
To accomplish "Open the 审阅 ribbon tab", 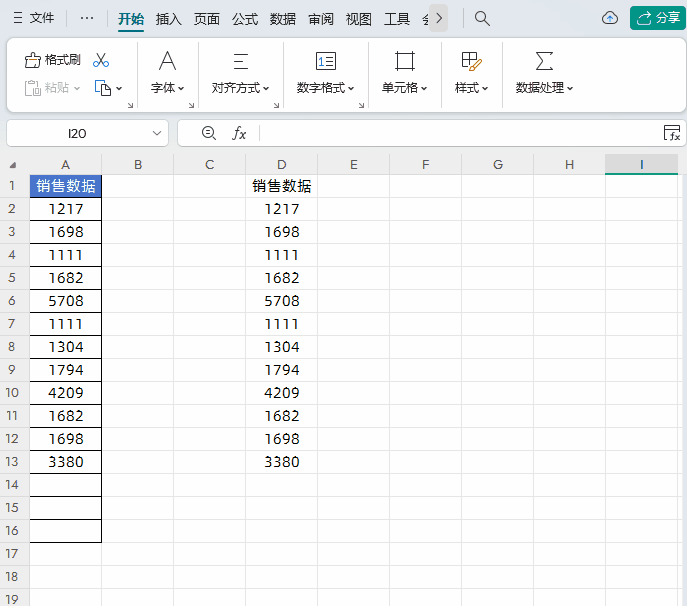I will (321, 19).
